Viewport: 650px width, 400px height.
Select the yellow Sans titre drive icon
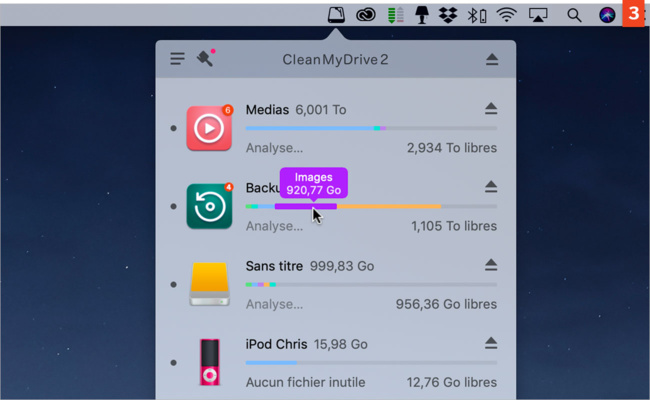click(209, 284)
